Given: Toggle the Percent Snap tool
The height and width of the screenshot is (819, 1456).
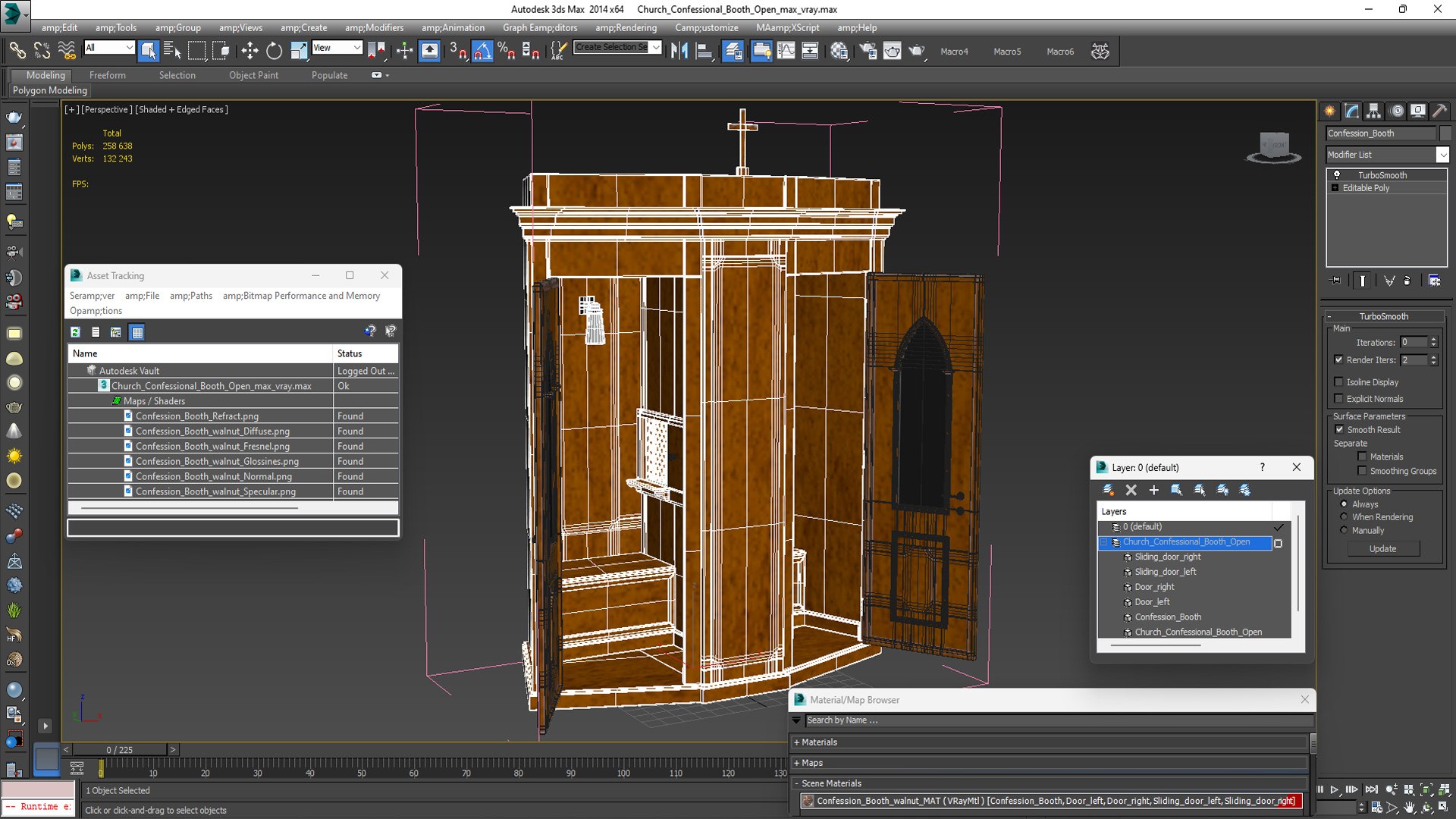Looking at the screenshot, I should (507, 51).
